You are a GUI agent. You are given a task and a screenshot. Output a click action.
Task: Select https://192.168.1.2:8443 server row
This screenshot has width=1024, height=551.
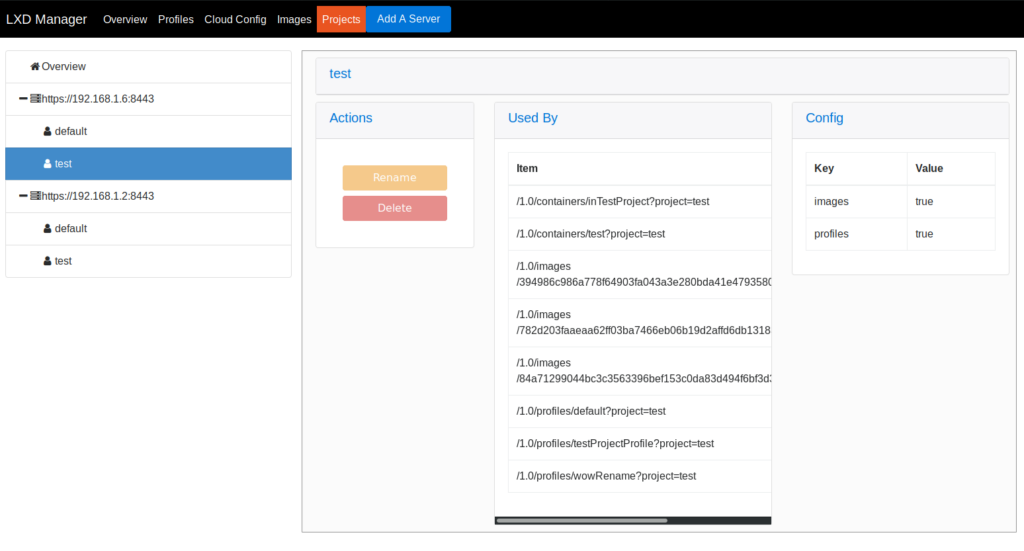click(148, 196)
